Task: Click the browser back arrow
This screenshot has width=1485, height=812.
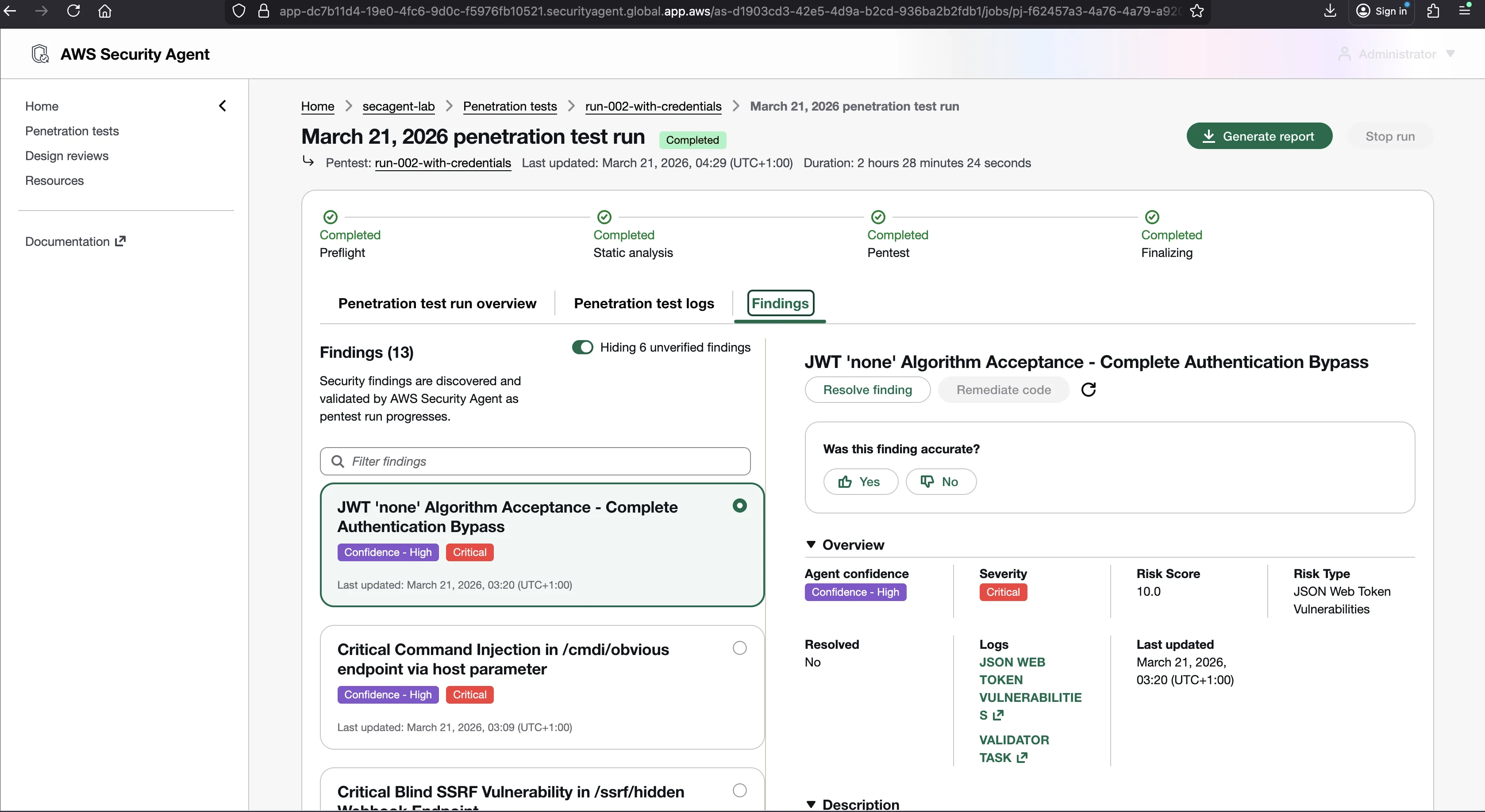Action: point(10,11)
